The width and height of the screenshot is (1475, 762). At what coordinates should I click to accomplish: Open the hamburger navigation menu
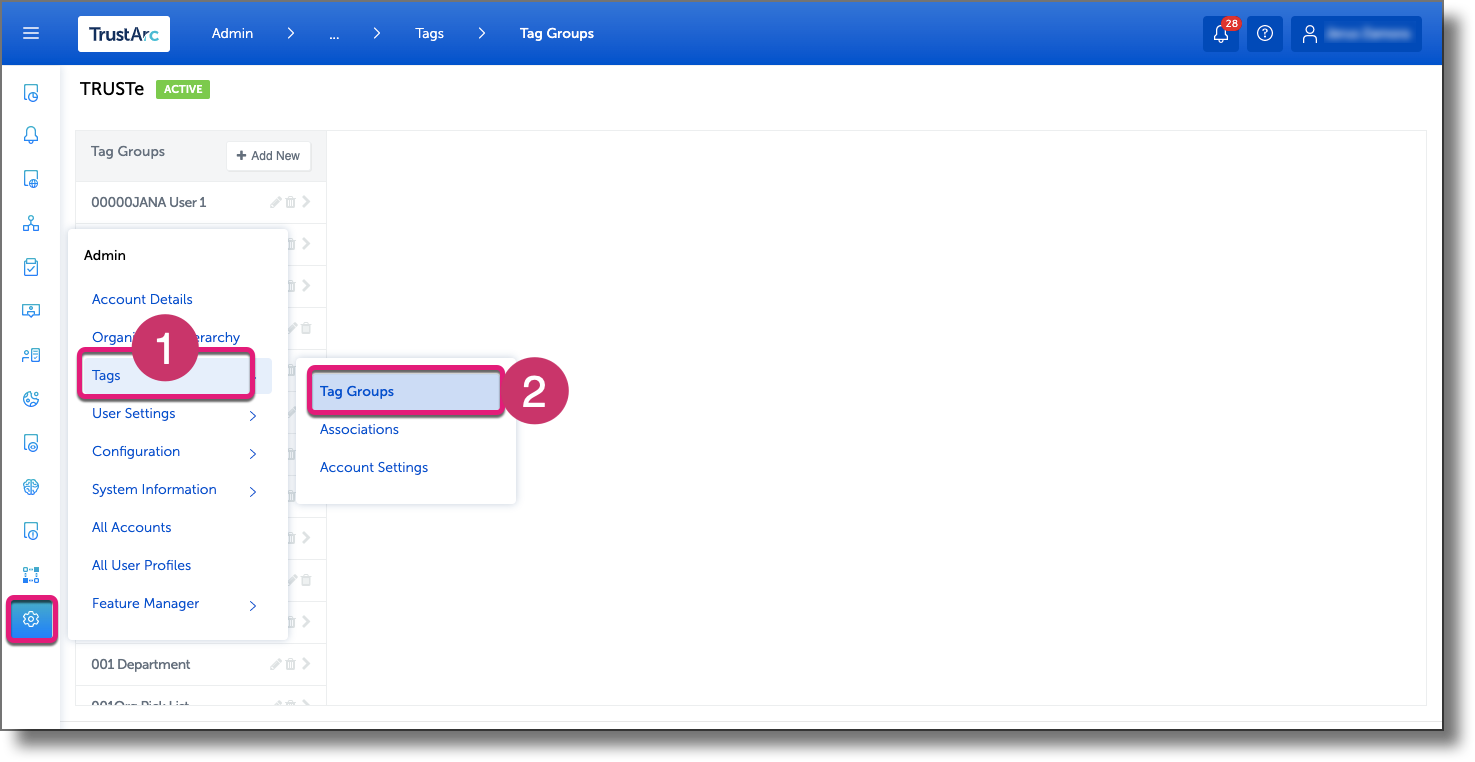pyautogui.click(x=31, y=33)
